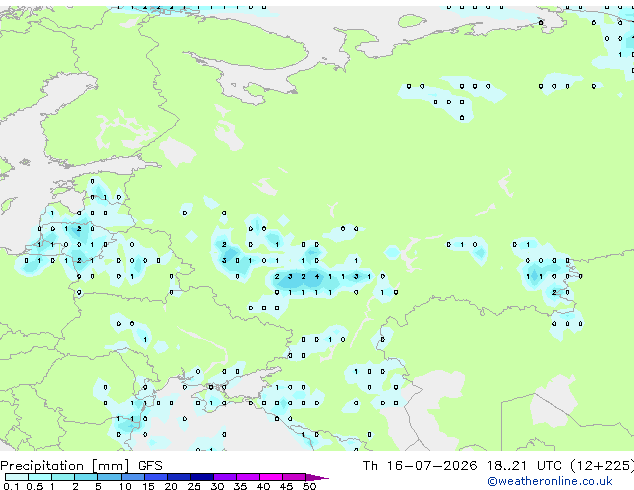Click the '50' legend scale label

[x=309, y=486]
